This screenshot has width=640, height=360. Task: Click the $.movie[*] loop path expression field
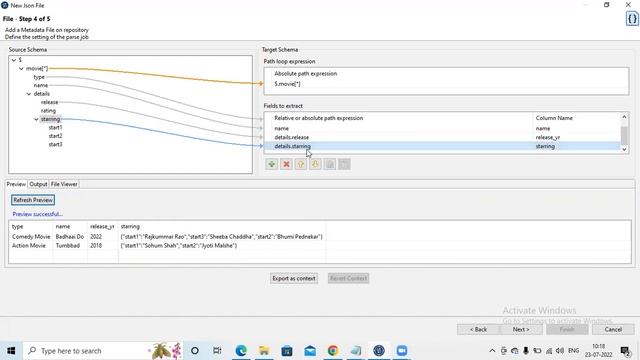[x=446, y=84]
